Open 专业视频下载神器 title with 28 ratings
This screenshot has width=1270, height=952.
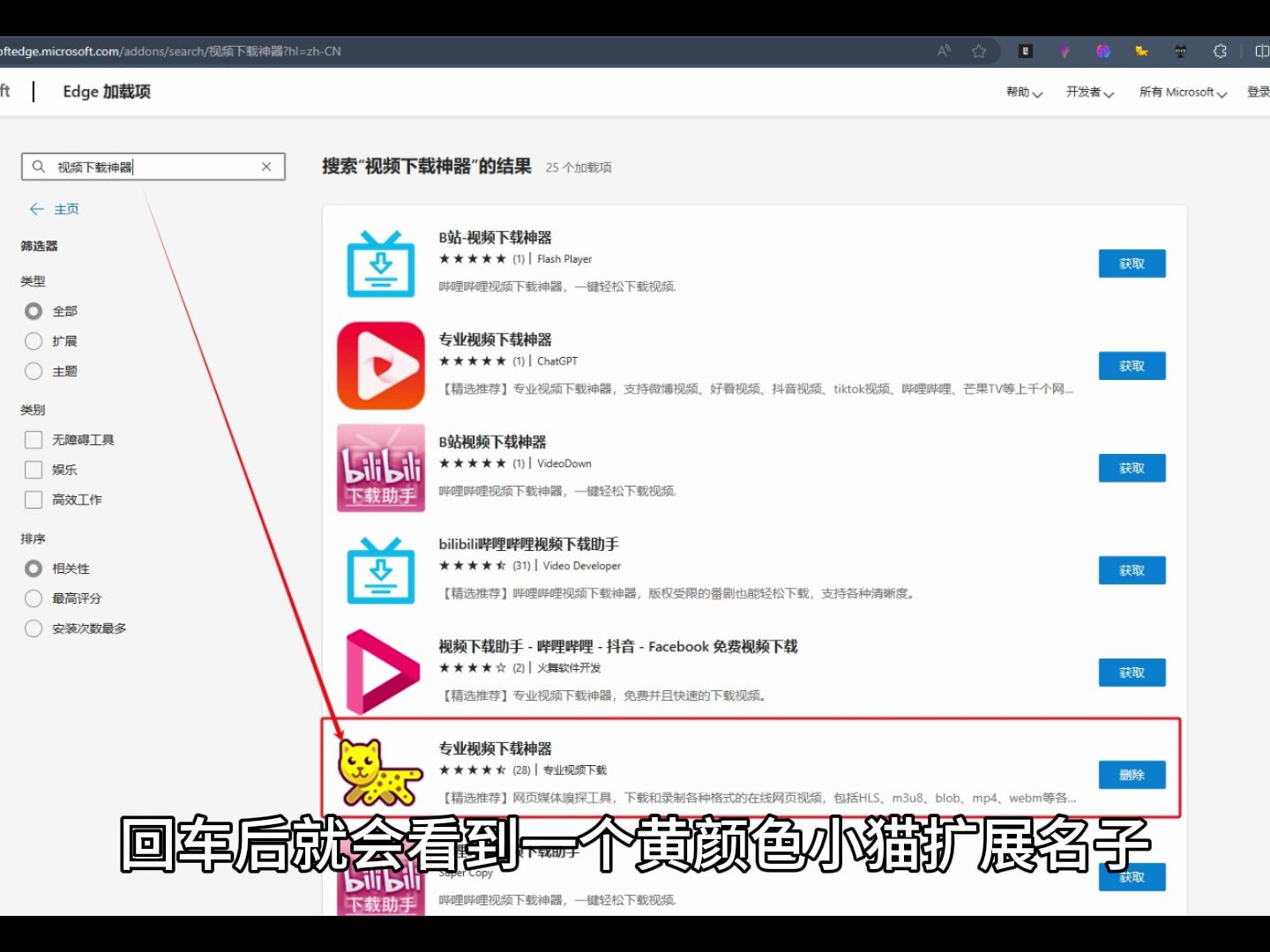[495, 748]
